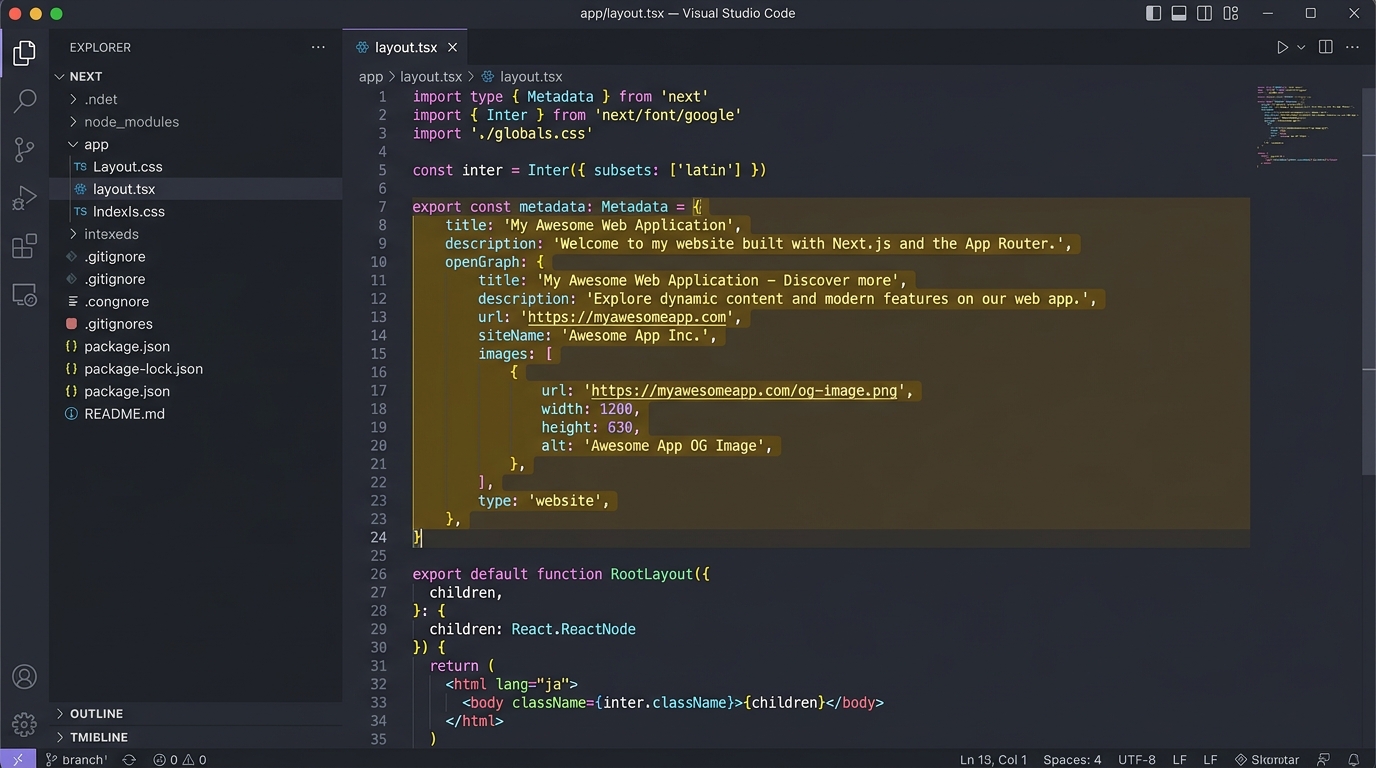Open README.md in the explorer
The width and height of the screenshot is (1376, 768).
pyautogui.click(x=124, y=414)
